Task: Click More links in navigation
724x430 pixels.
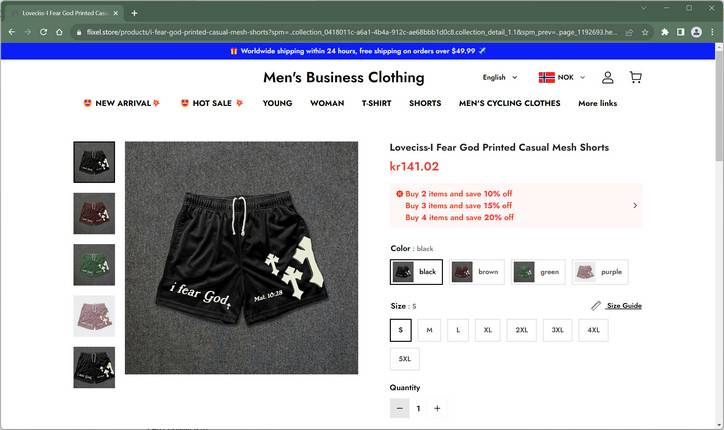Action: 597,103
